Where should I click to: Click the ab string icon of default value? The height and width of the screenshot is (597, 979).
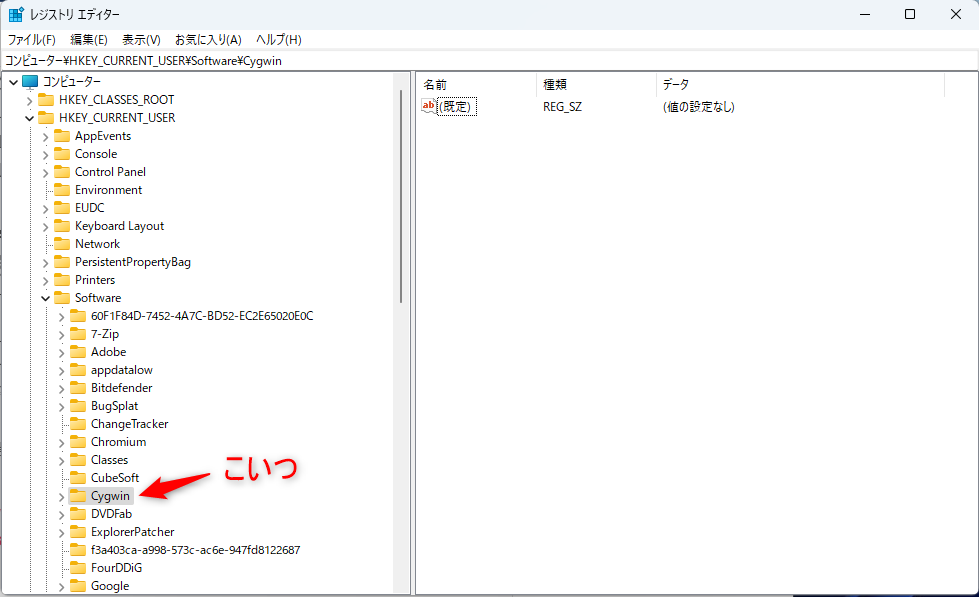[430, 106]
